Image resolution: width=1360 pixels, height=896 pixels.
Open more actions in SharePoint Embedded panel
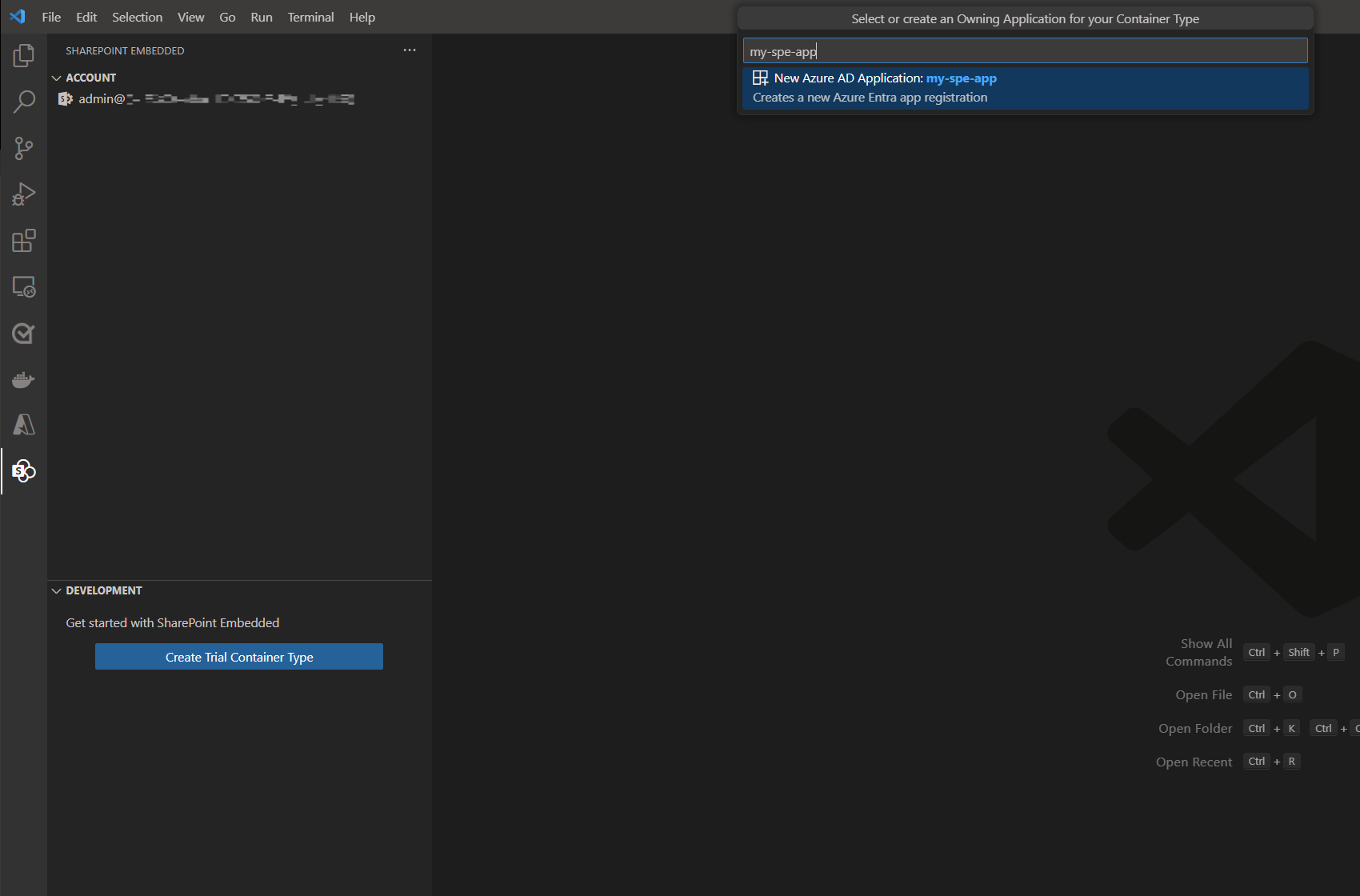pyautogui.click(x=410, y=50)
